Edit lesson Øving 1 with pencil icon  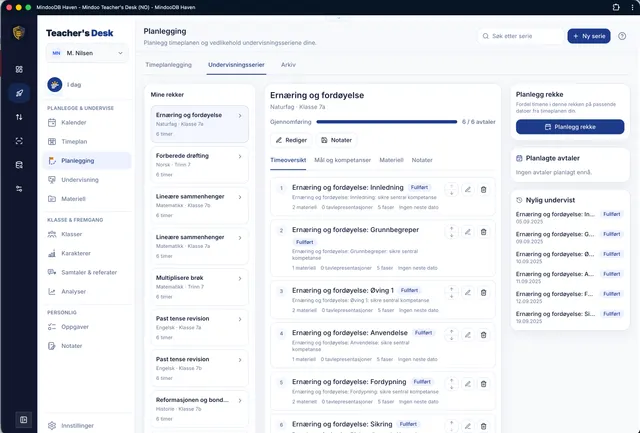(468, 292)
